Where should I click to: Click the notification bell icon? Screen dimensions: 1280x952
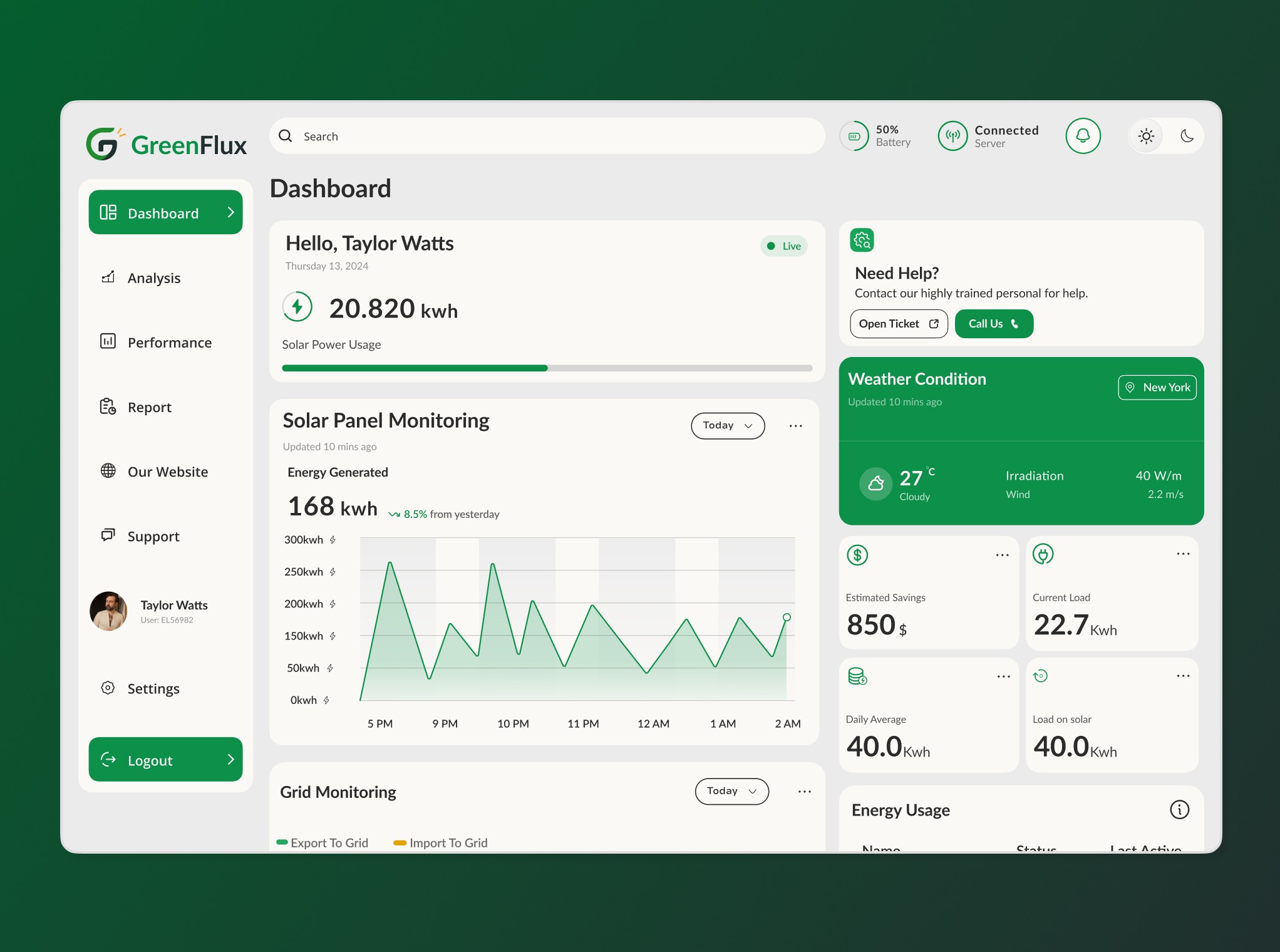pos(1083,136)
